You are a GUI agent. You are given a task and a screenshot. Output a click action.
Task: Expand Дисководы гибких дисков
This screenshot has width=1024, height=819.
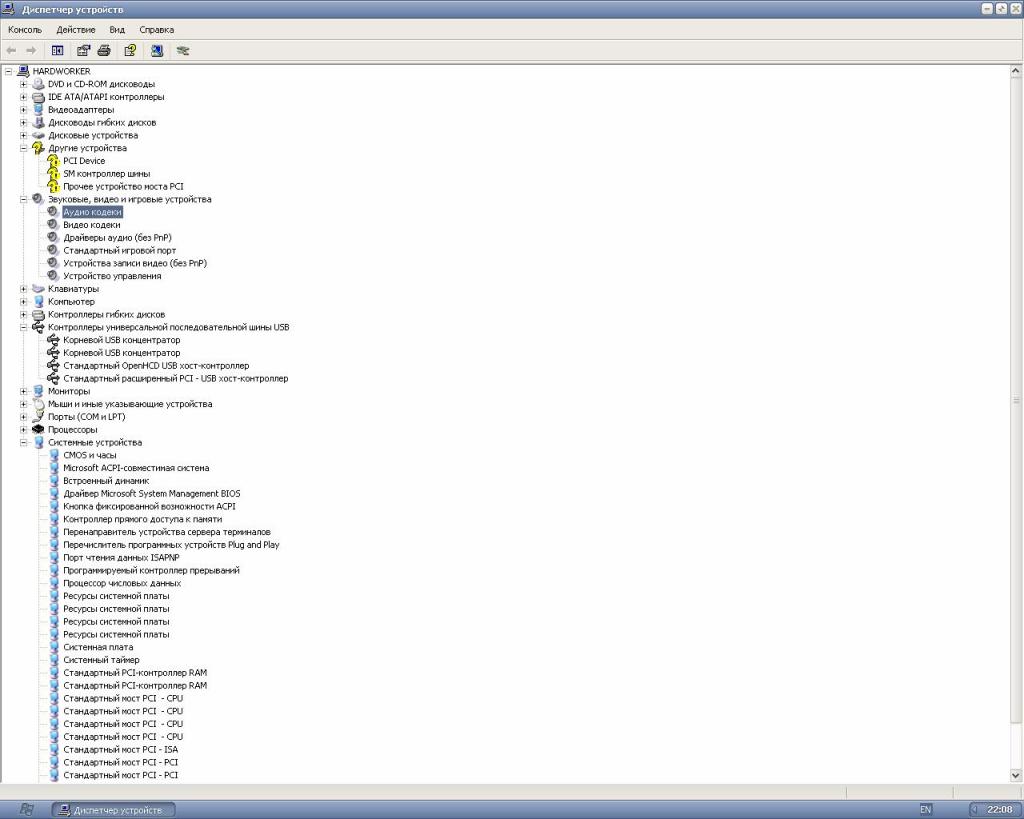24,123
